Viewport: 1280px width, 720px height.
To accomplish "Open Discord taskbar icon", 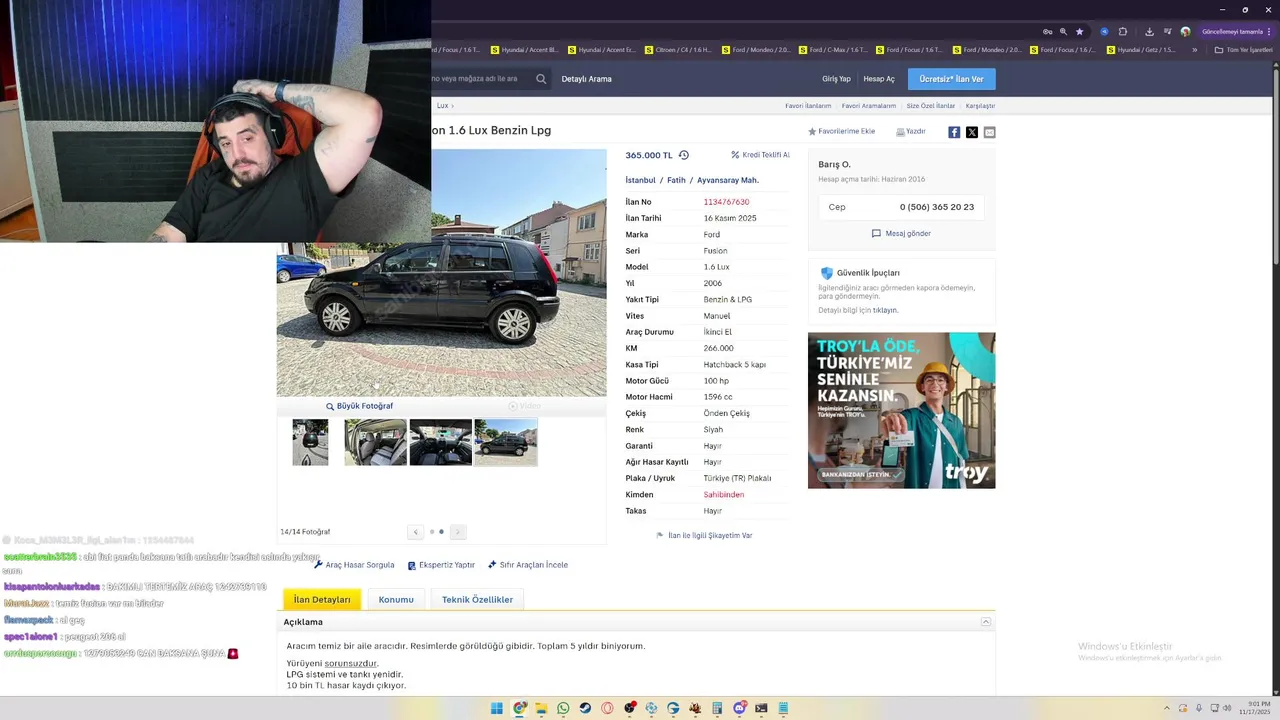I will 739,708.
